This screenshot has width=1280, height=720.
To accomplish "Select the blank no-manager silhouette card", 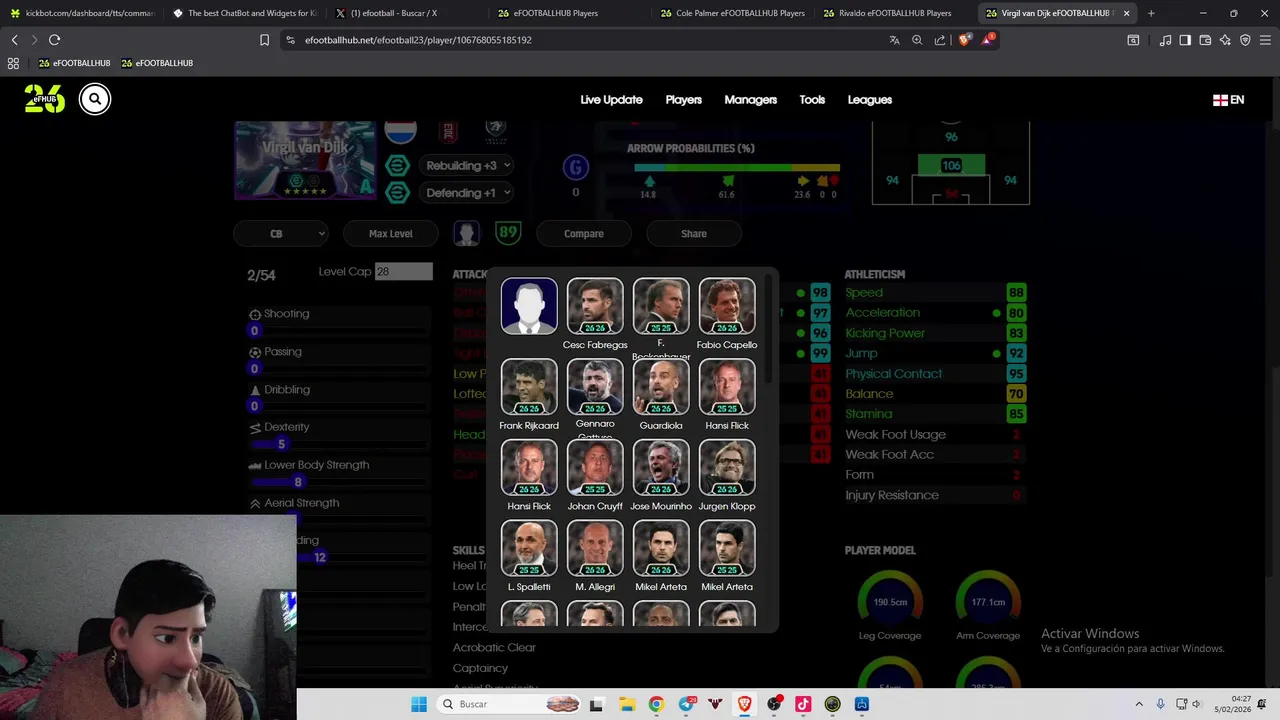I will pos(529,306).
